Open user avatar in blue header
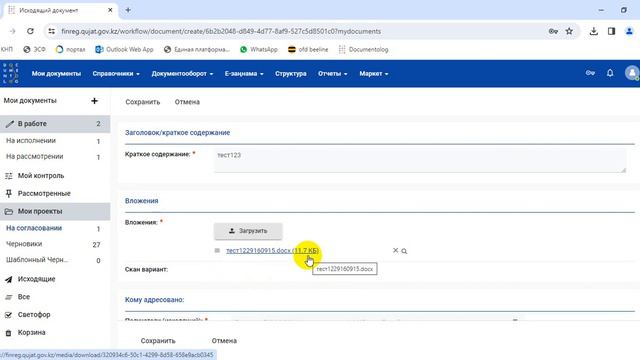The image size is (640, 360). click(632, 73)
